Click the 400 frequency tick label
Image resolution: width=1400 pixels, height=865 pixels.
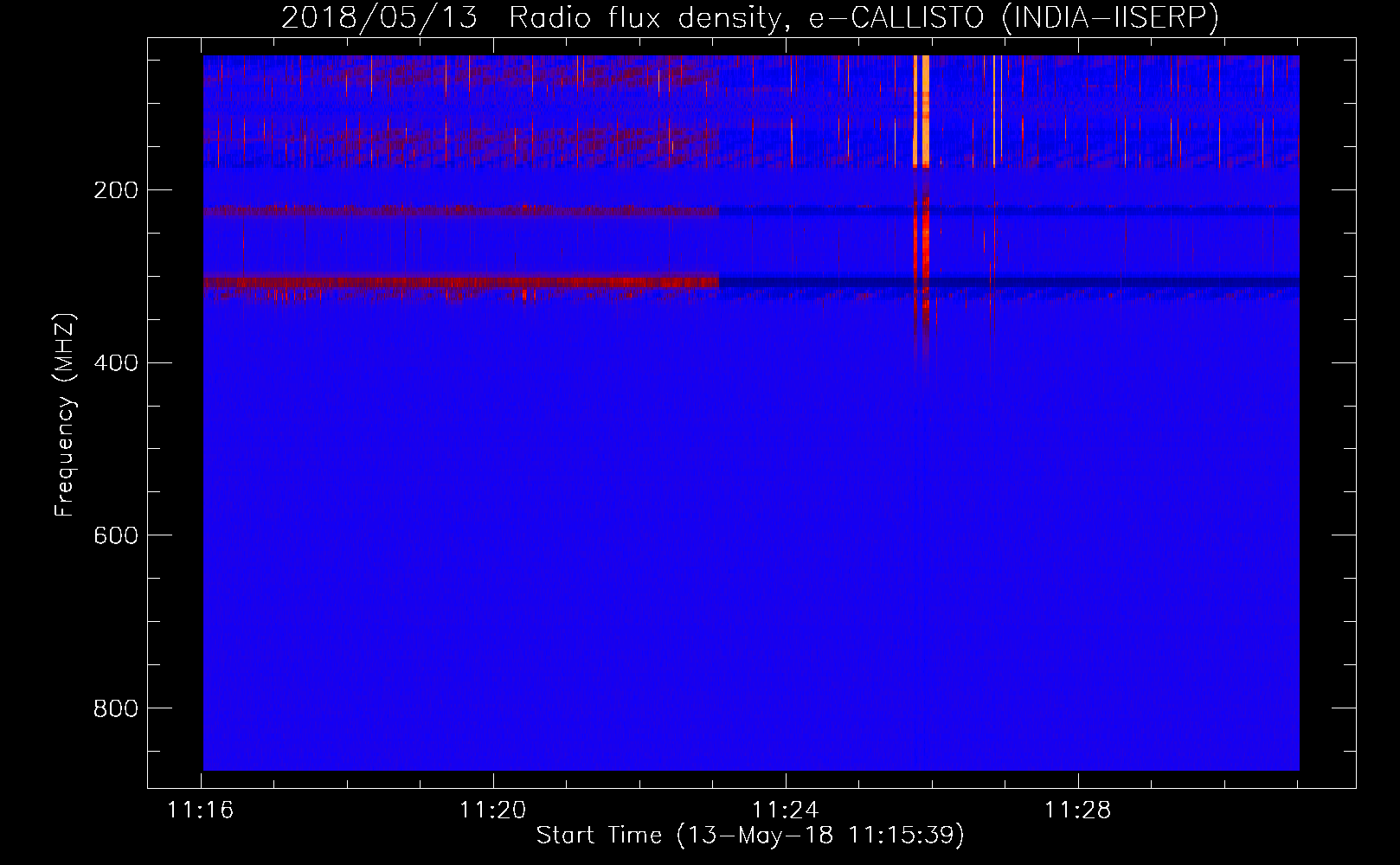[x=116, y=363]
